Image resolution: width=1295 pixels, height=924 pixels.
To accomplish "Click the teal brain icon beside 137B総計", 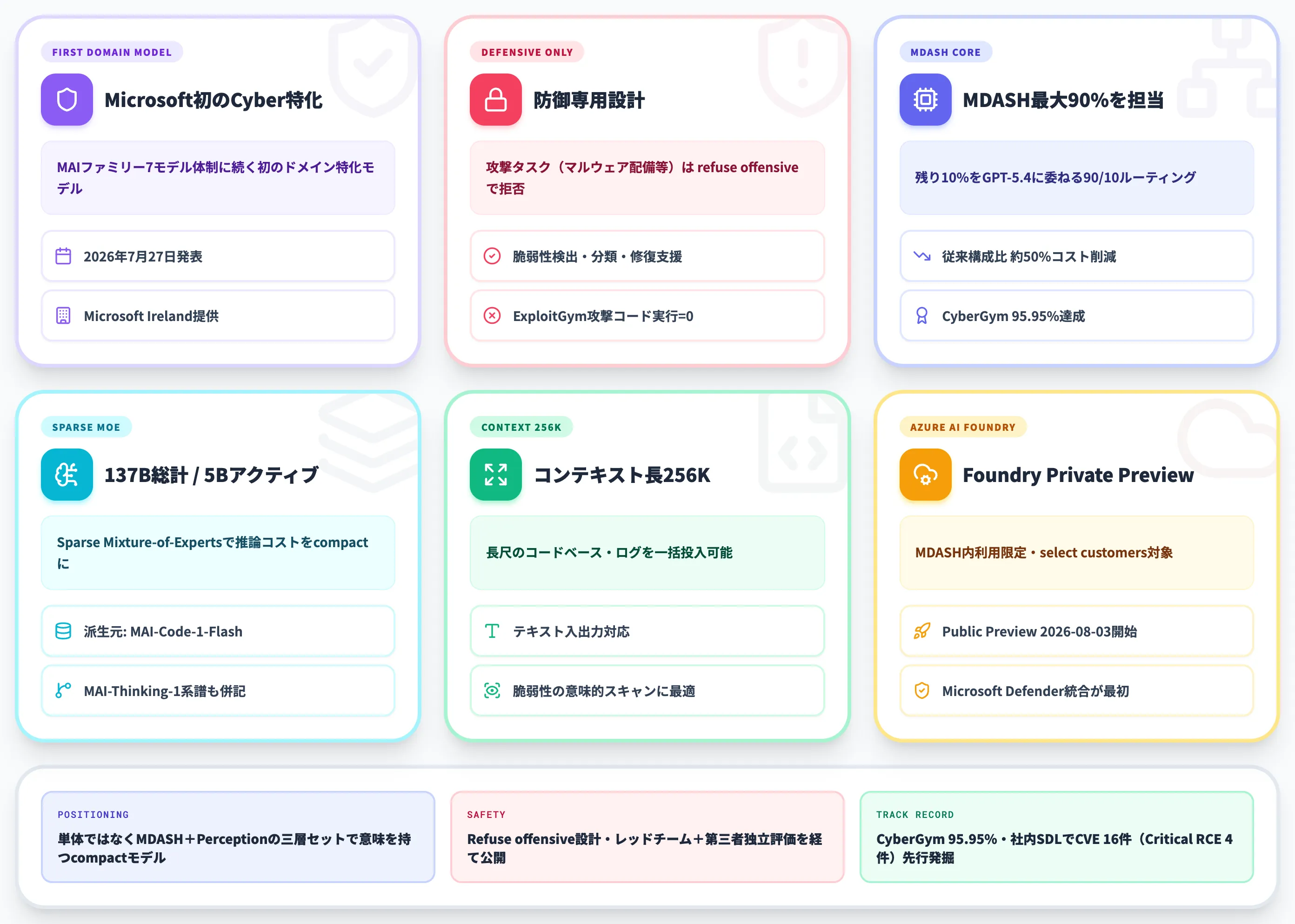I will tap(67, 475).
